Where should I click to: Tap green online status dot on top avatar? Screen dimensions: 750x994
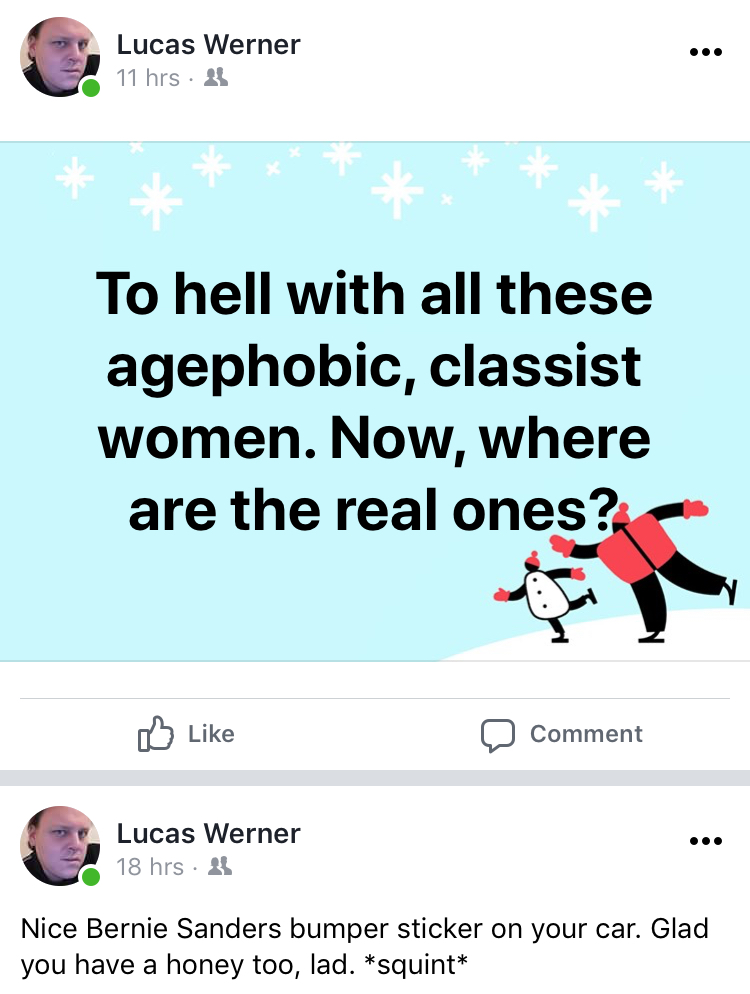pyautogui.click(x=91, y=87)
